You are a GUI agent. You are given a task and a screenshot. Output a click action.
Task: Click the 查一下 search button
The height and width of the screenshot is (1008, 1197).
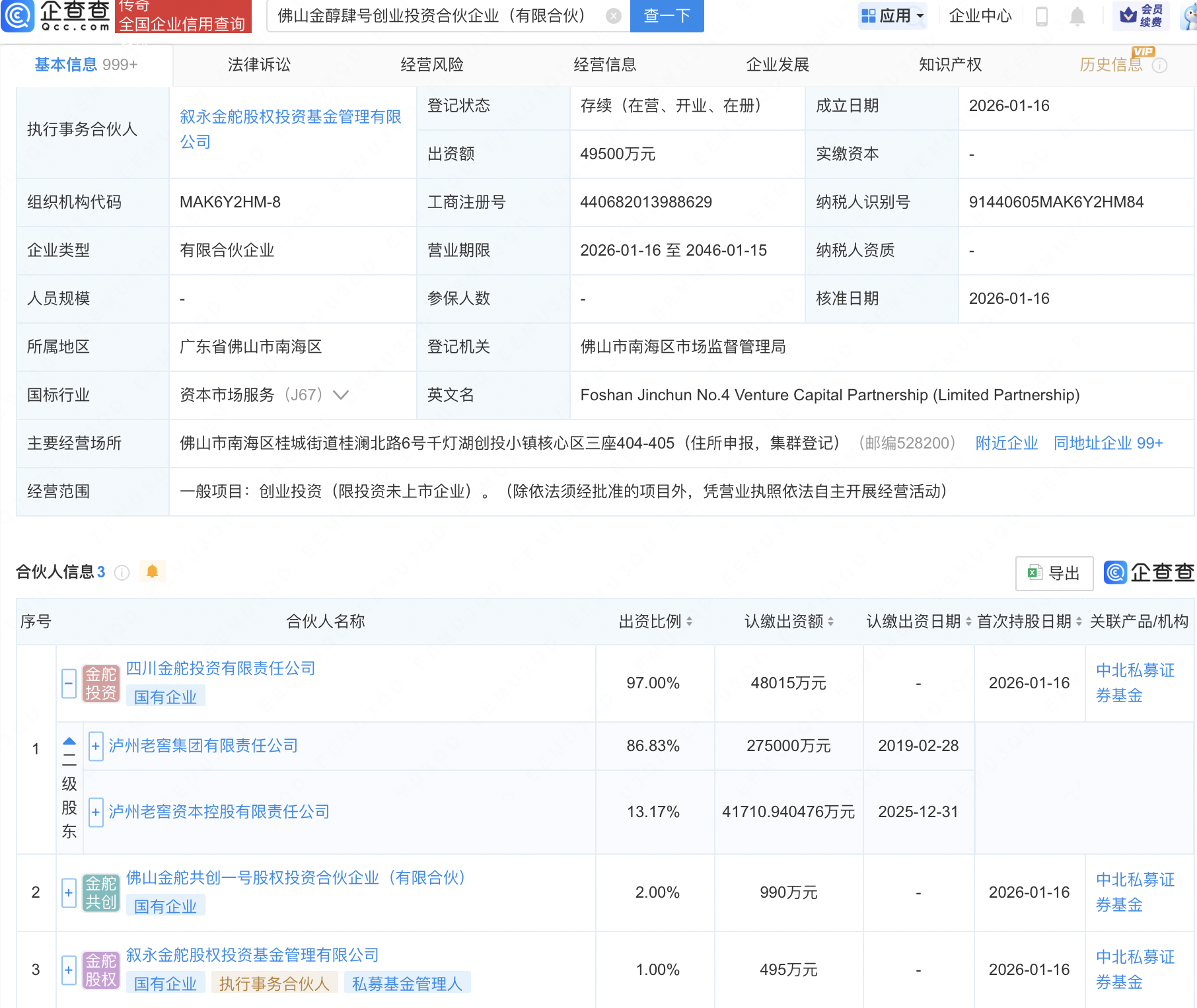click(667, 16)
